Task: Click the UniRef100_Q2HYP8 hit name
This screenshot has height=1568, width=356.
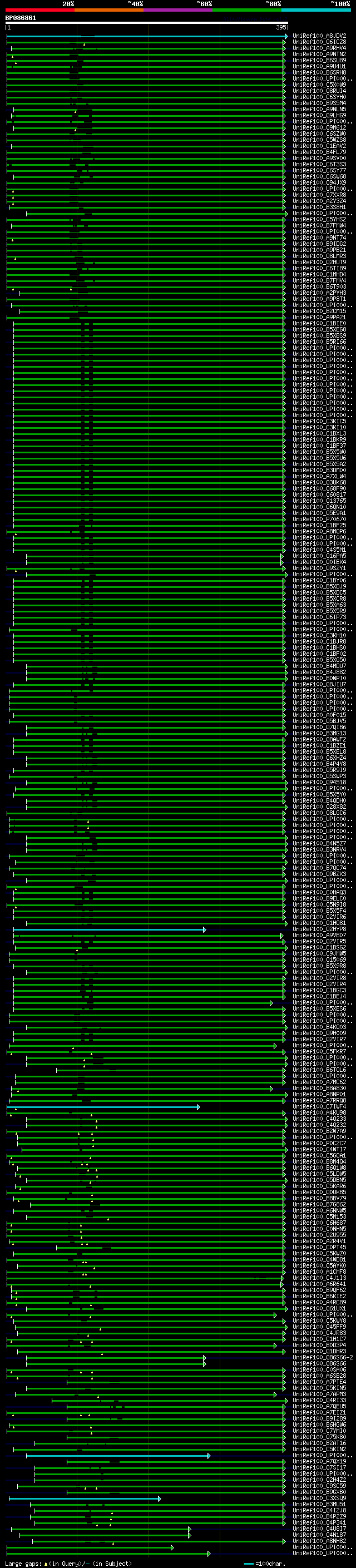Action: pyautogui.click(x=319, y=929)
